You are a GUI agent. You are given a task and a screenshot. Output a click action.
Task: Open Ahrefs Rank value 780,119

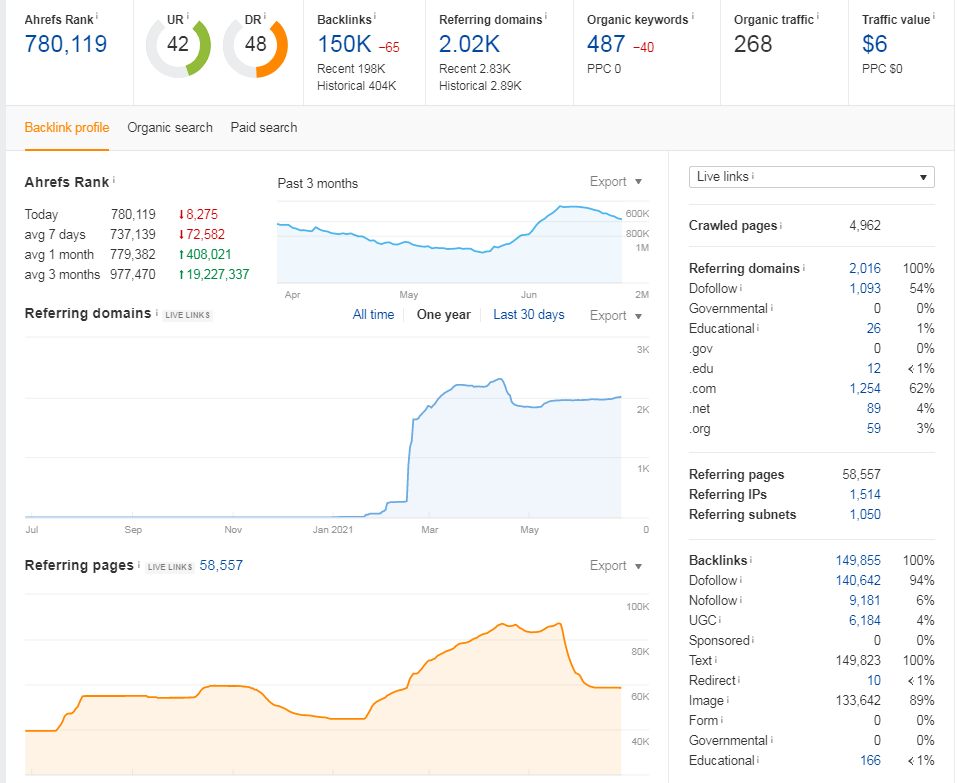tap(66, 44)
